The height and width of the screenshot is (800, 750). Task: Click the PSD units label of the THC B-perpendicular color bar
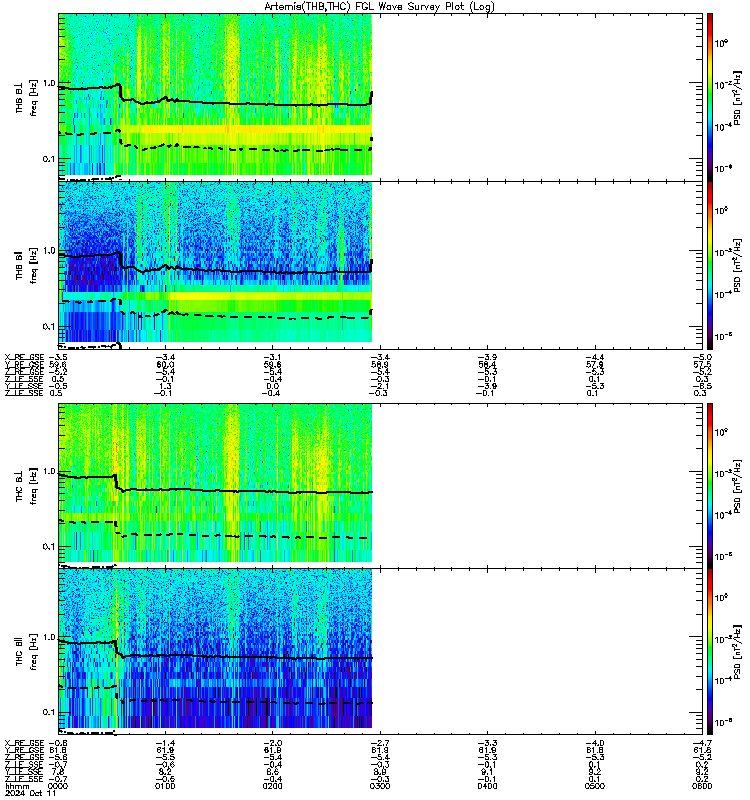click(x=737, y=486)
